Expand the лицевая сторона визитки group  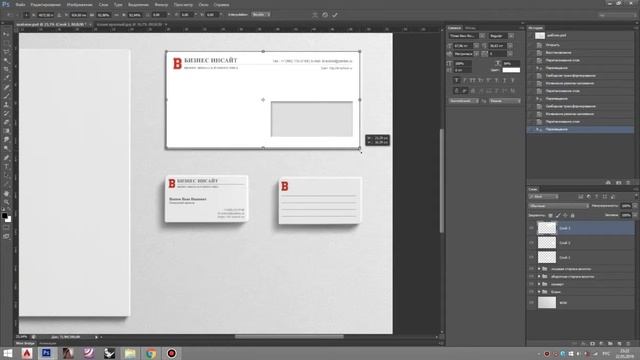click(x=539, y=269)
